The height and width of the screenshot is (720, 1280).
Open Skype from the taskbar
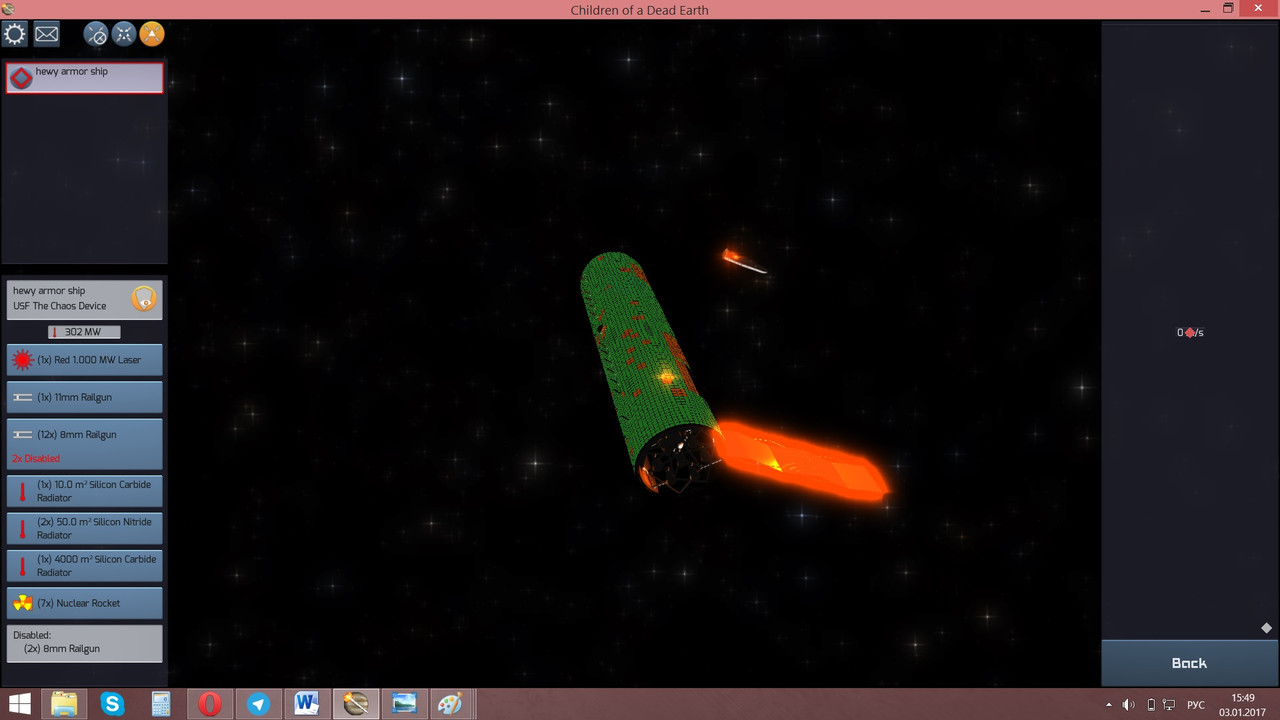112,704
